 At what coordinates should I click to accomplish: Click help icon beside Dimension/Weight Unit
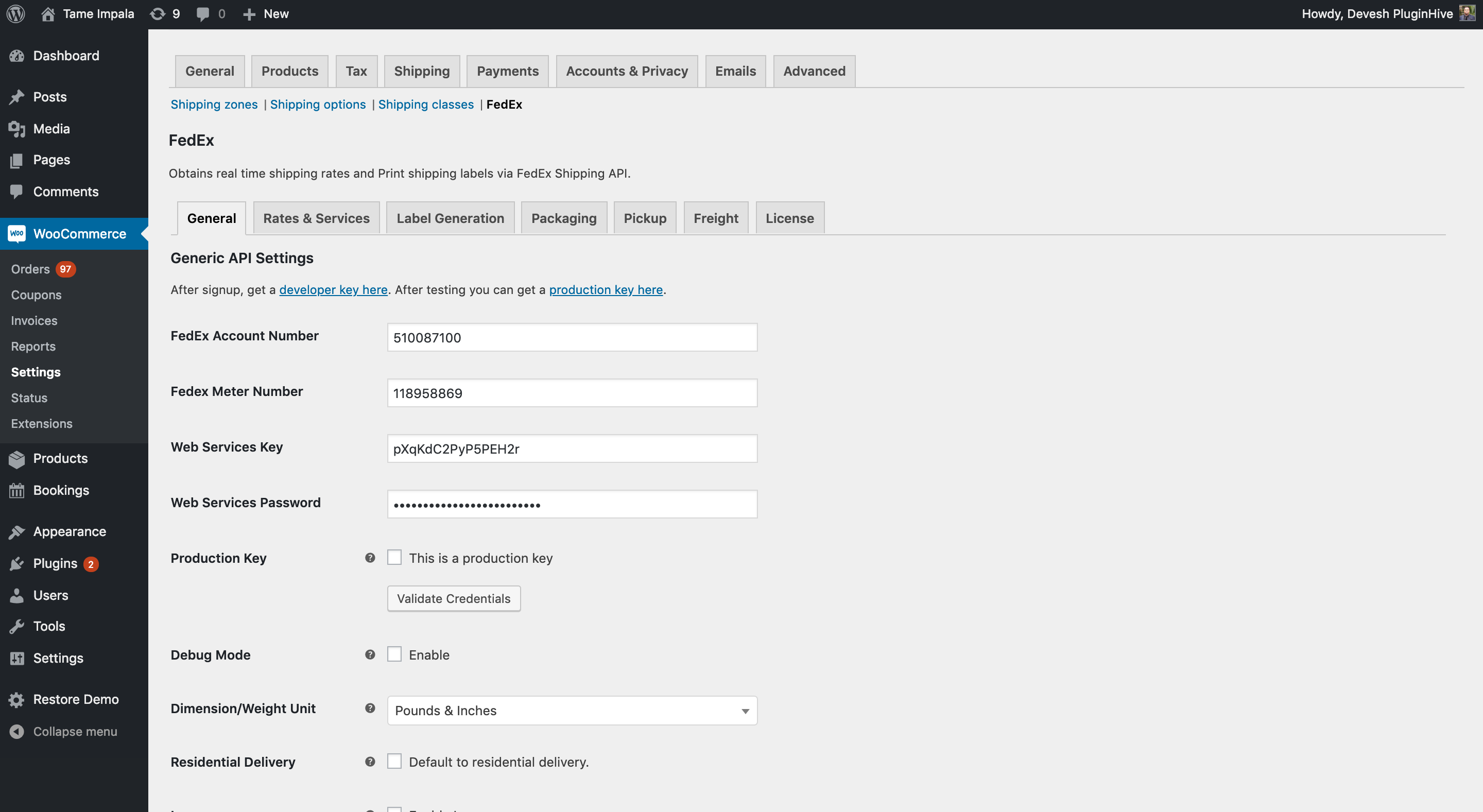[370, 708]
